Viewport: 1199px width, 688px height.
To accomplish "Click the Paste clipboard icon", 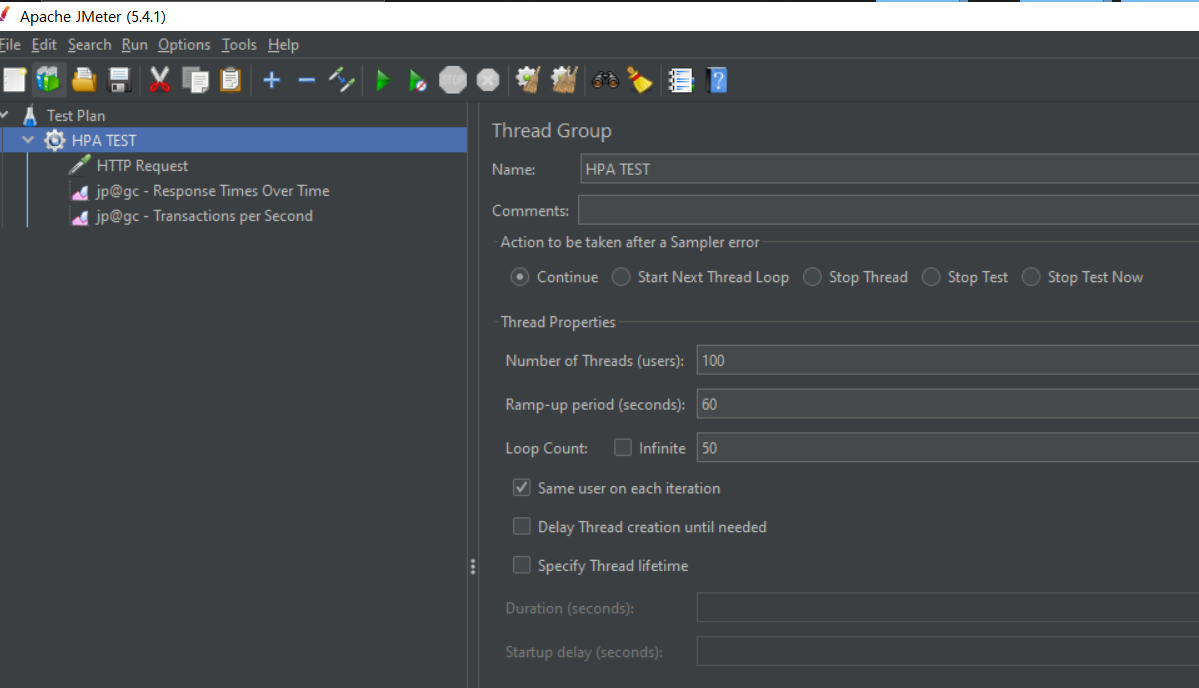I will [230, 80].
